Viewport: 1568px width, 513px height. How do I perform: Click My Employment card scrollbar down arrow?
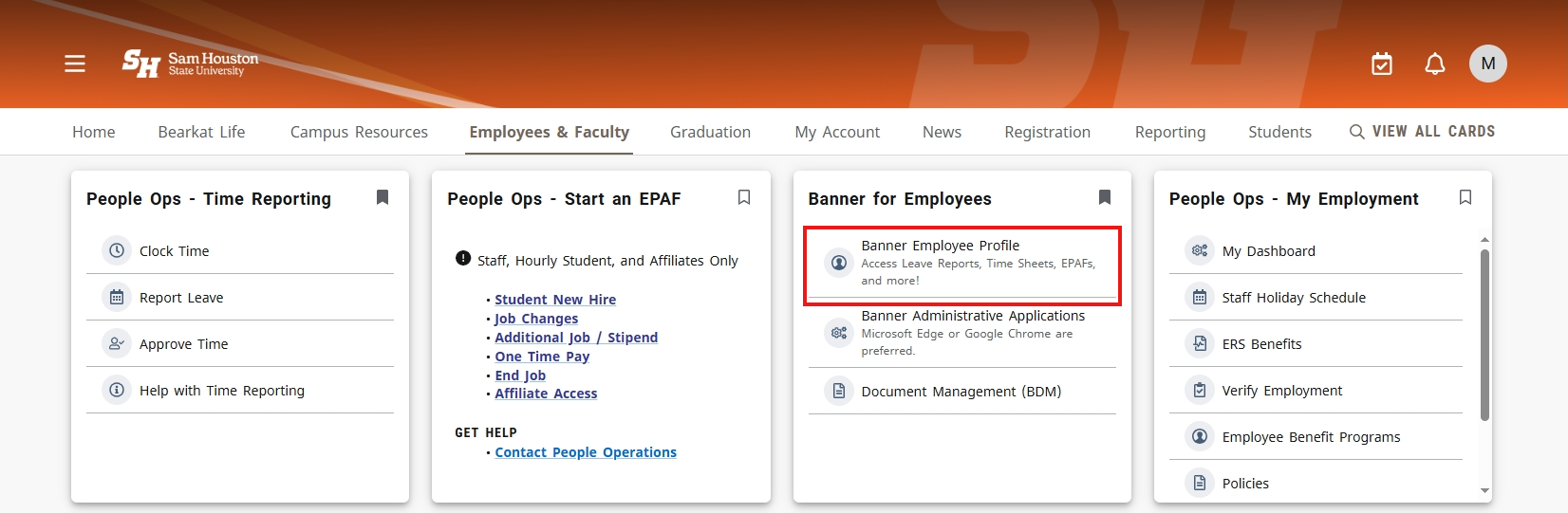[1484, 490]
